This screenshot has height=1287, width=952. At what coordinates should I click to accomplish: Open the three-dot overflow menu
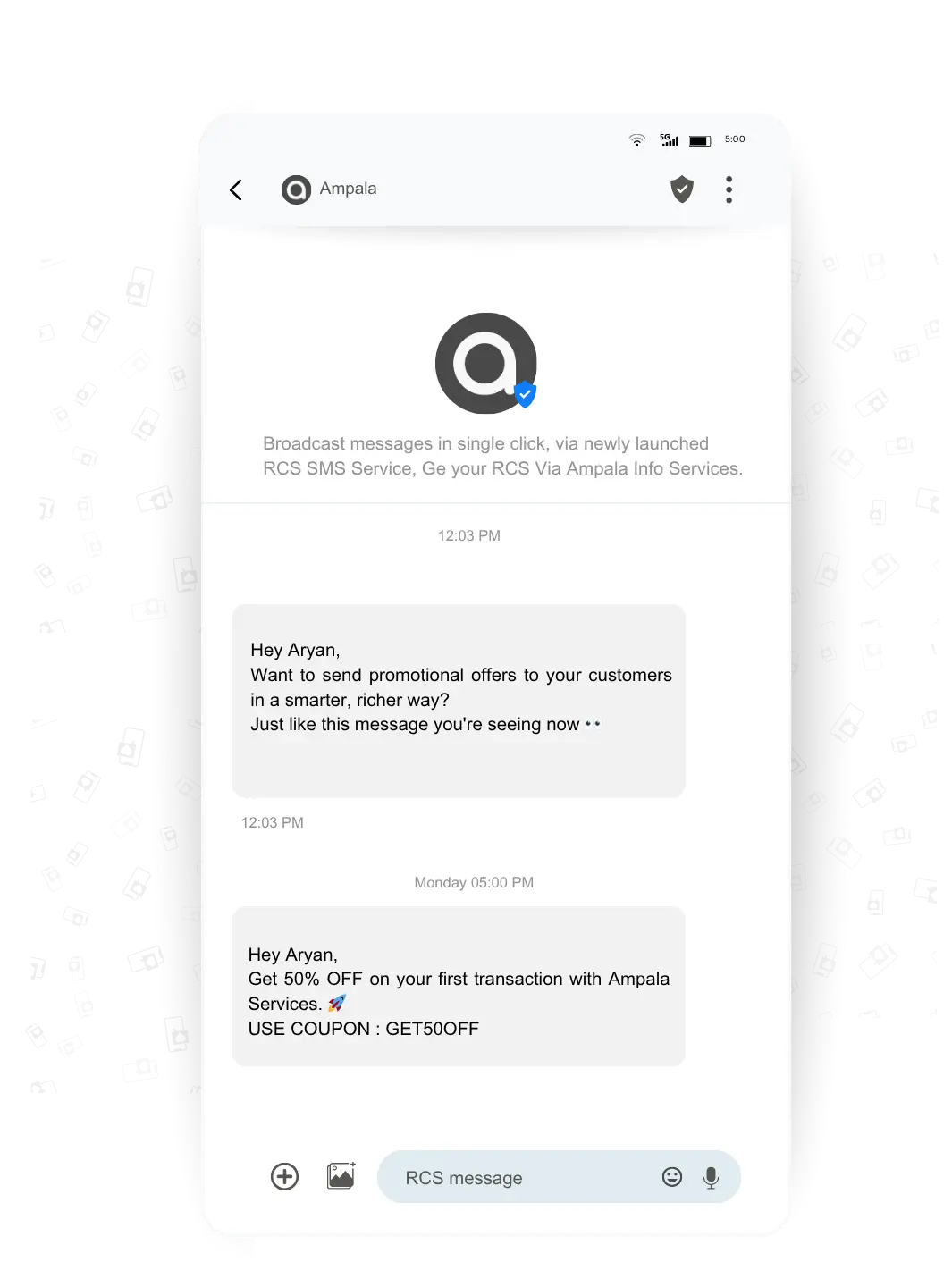[729, 189]
